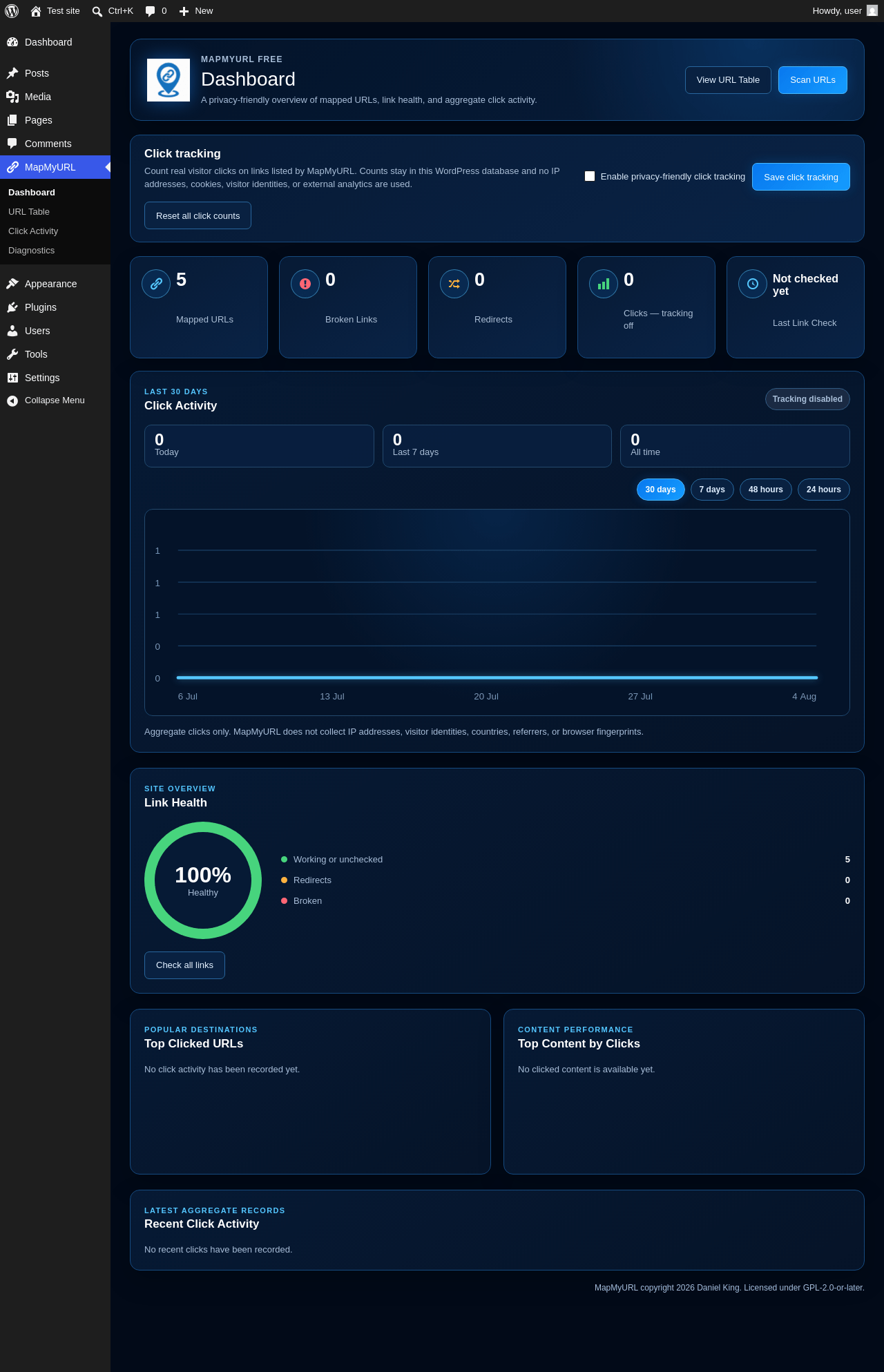Image resolution: width=884 pixels, height=1372 pixels.
Task: Click the Broken legend row in Link Health
Action: (566, 901)
